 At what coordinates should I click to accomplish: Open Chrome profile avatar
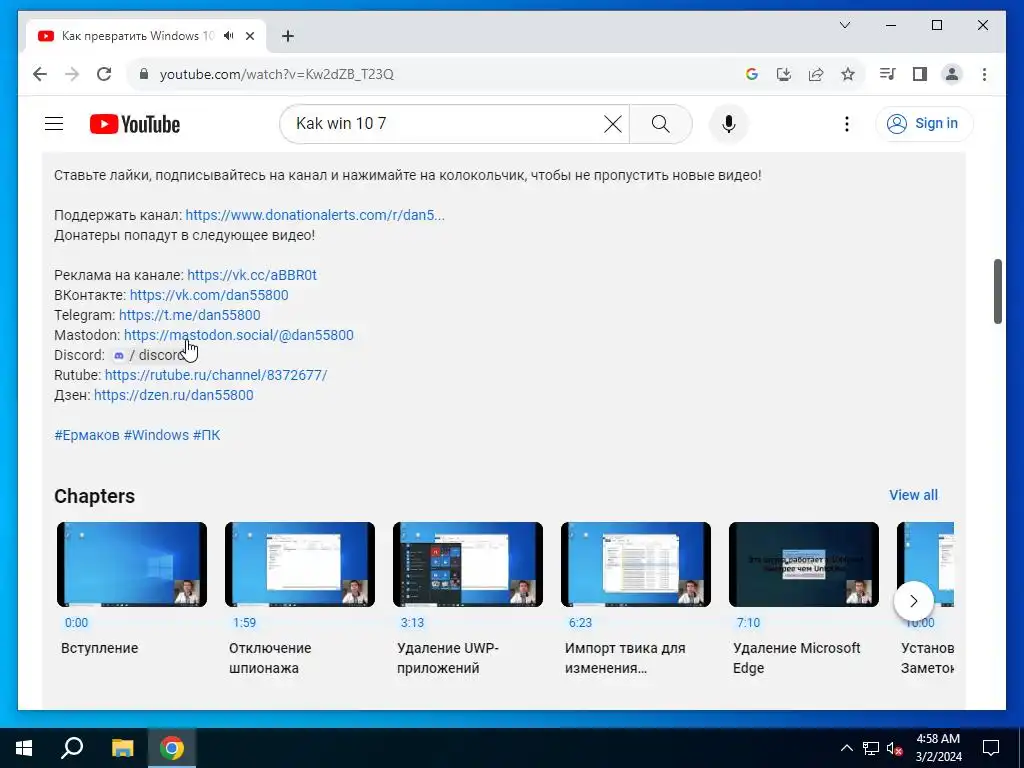coord(952,74)
